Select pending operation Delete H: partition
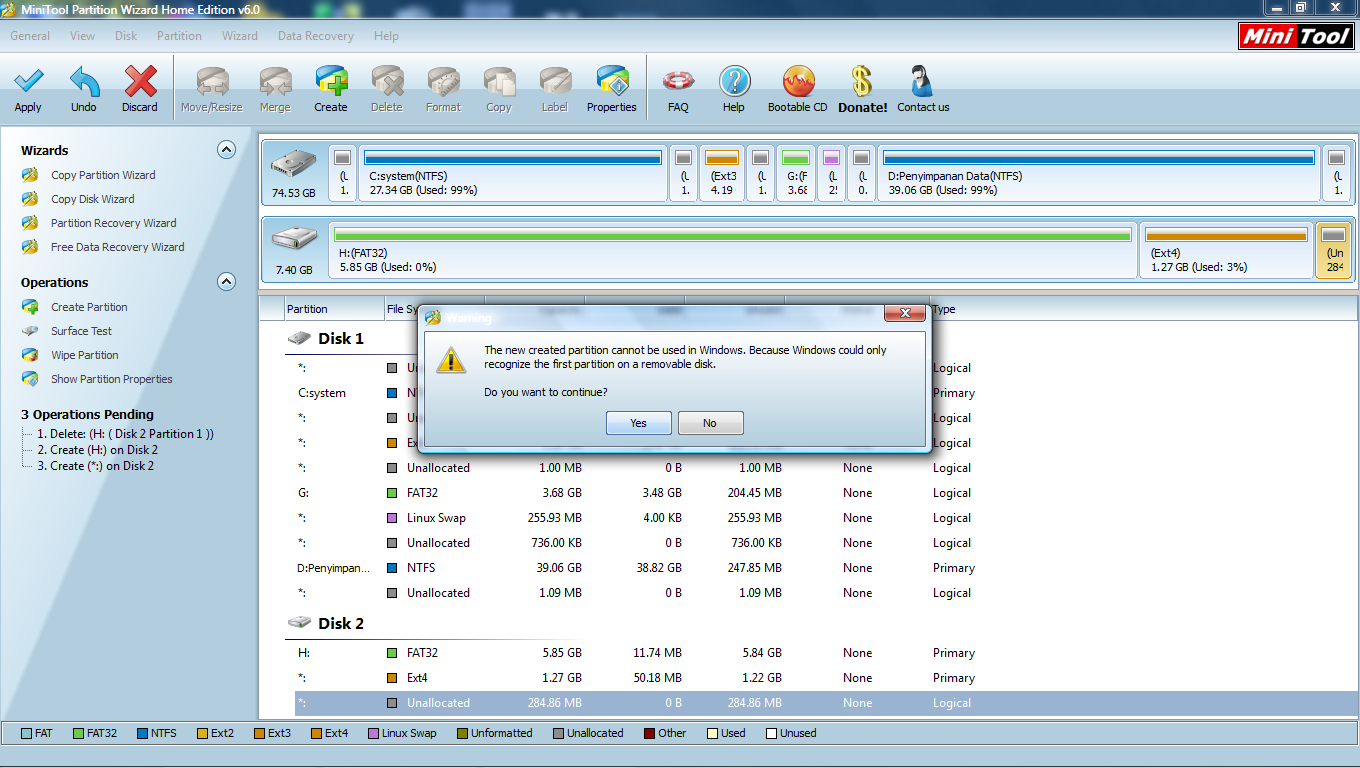Viewport: 1360px width, 768px height. tap(125, 434)
